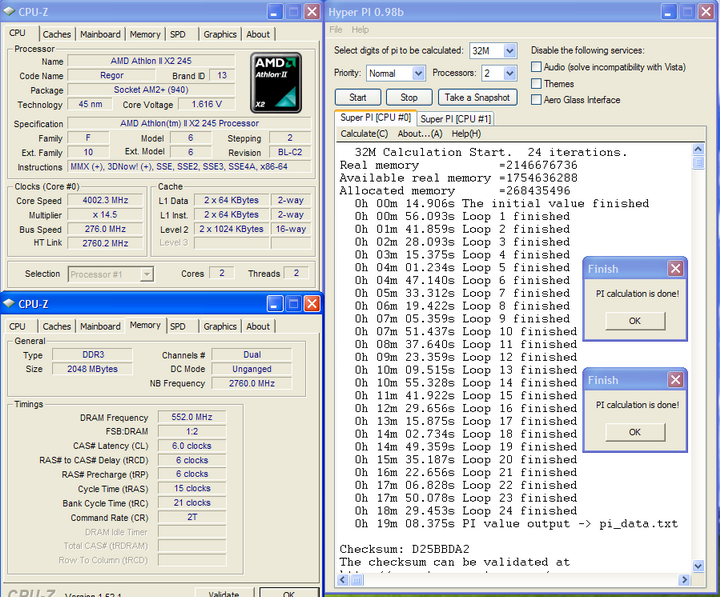Screen dimensions: 720x597
Task: Open the pi digits dropdown showing 32M
Action: click(509, 50)
